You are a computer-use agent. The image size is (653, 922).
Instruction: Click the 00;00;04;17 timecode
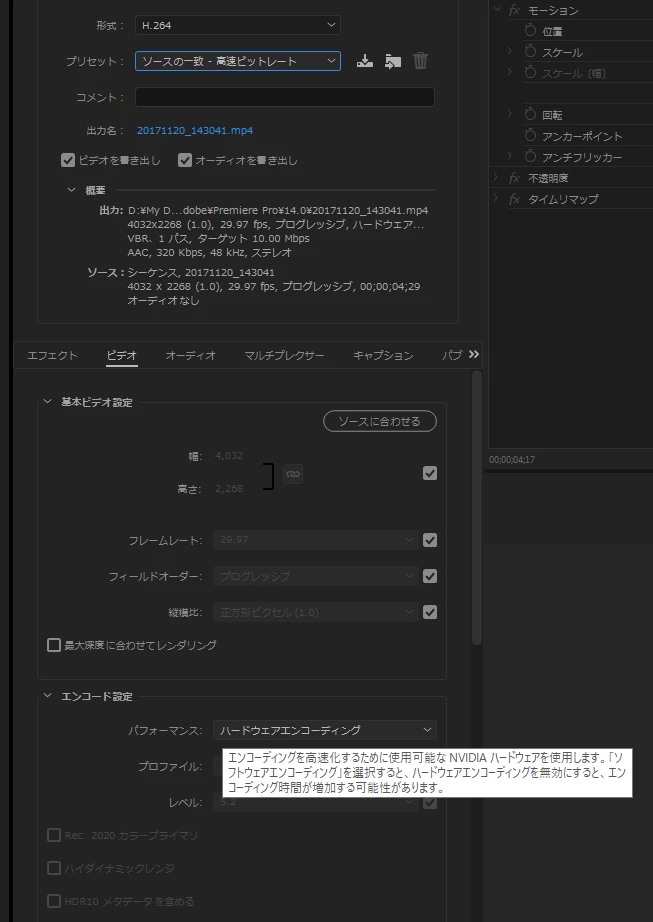[512, 460]
